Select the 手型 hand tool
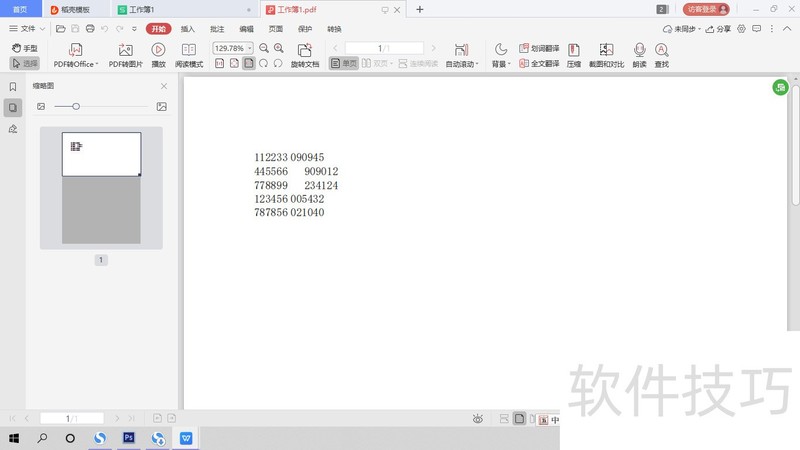 point(24,48)
